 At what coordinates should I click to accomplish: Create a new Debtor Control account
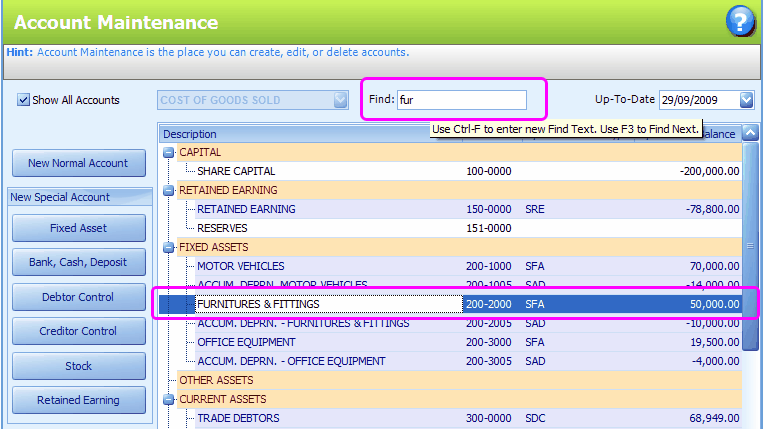78,297
